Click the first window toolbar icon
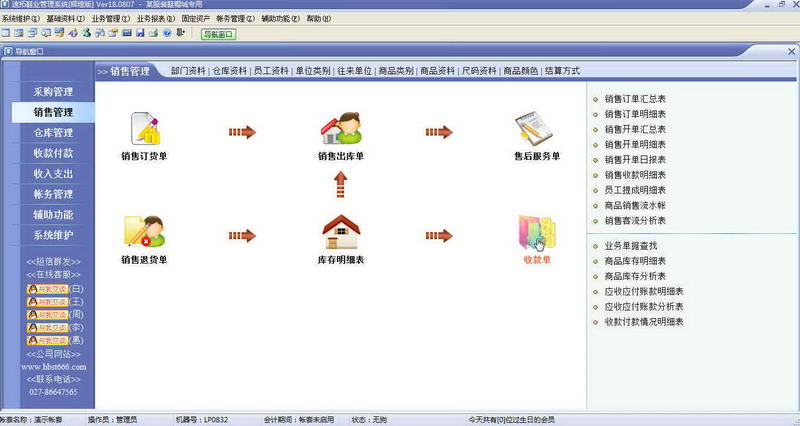Image resolution: width=800 pixels, height=426 pixels. pyautogui.click(x=6, y=33)
